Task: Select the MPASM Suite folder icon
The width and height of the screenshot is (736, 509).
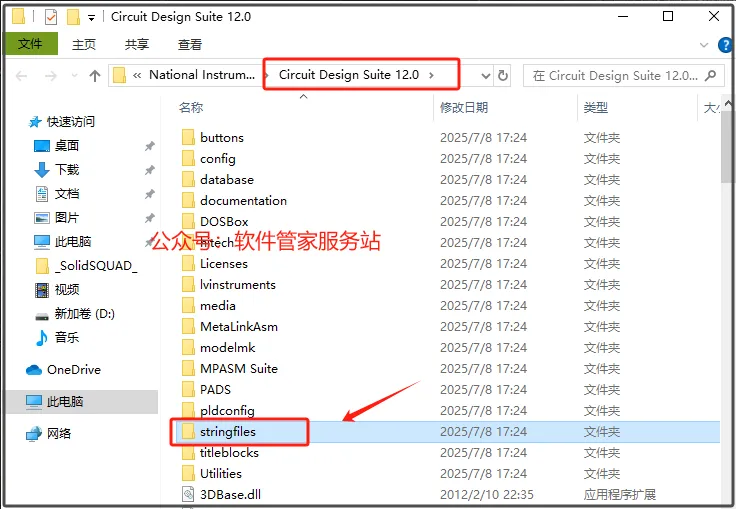Action: (188, 369)
